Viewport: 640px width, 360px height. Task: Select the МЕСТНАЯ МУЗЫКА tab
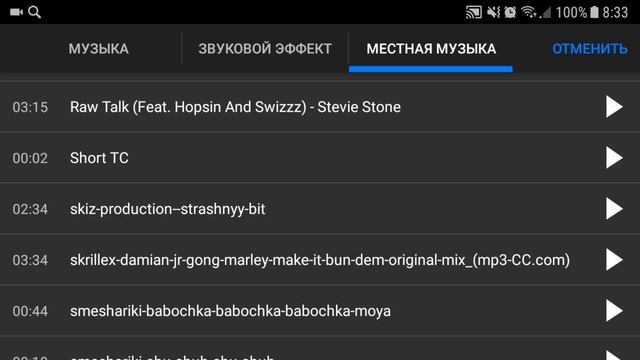point(431,49)
